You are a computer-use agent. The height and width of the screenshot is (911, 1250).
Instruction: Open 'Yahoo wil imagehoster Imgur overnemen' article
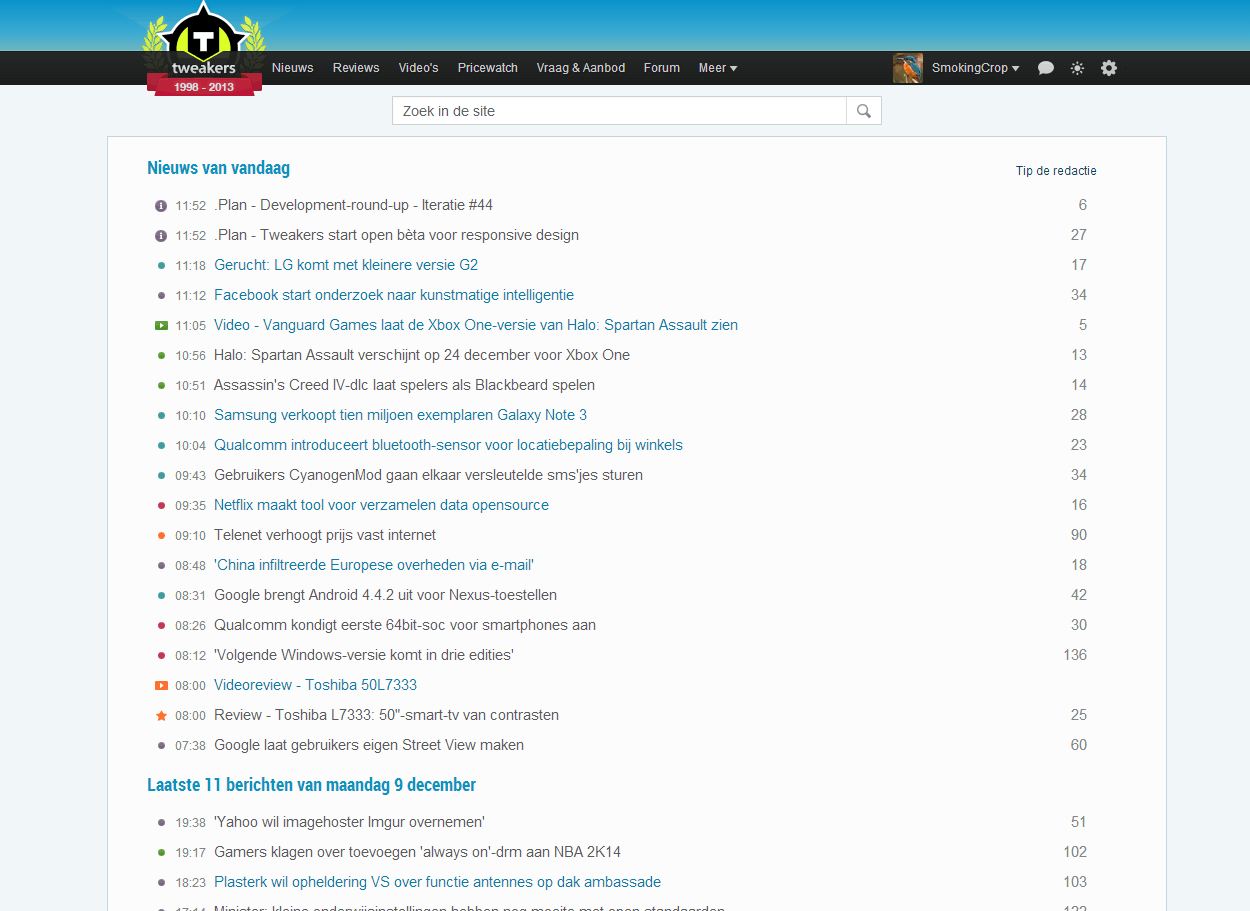click(x=349, y=822)
